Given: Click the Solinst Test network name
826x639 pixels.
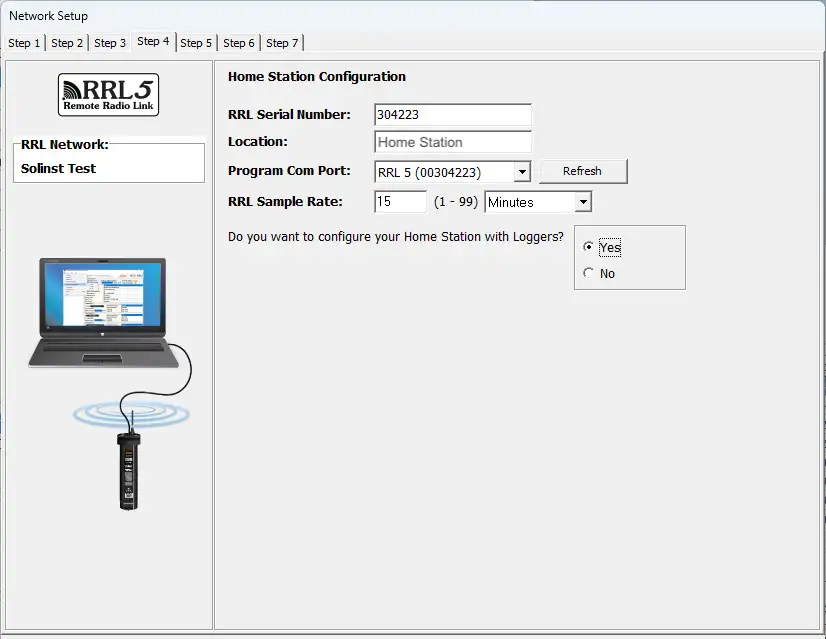Looking at the screenshot, I should (59, 168).
